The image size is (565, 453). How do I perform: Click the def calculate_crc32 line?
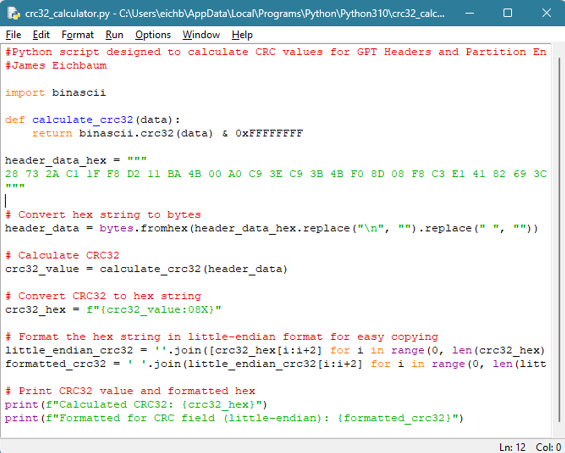(92, 120)
